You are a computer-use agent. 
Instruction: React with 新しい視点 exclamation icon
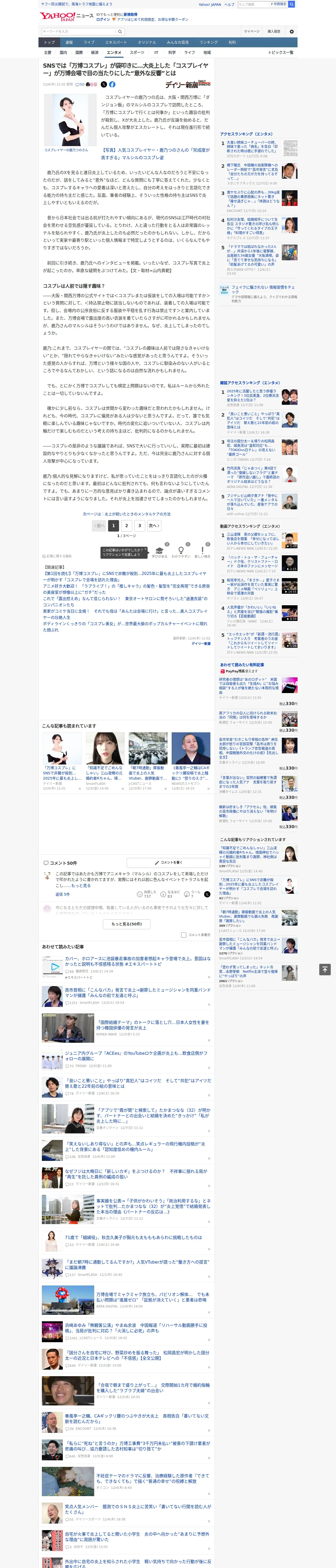click(203, 551)
